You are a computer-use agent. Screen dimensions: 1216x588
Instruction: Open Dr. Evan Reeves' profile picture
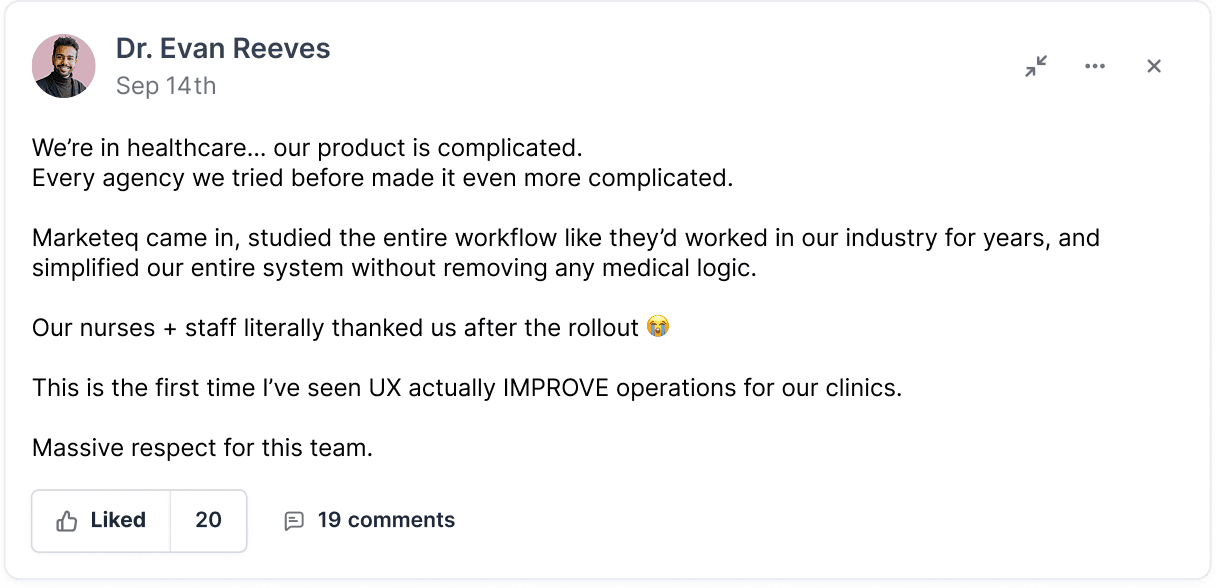coord(64,66)
